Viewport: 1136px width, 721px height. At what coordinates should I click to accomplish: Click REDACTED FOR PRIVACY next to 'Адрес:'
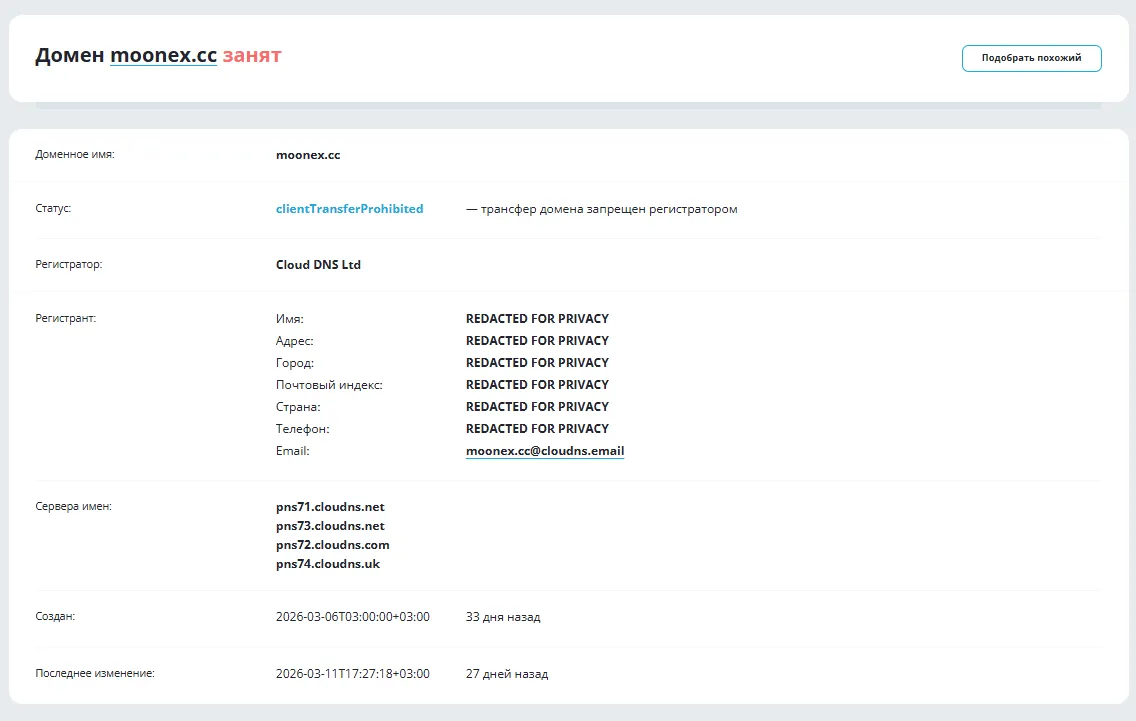(537, 341)
